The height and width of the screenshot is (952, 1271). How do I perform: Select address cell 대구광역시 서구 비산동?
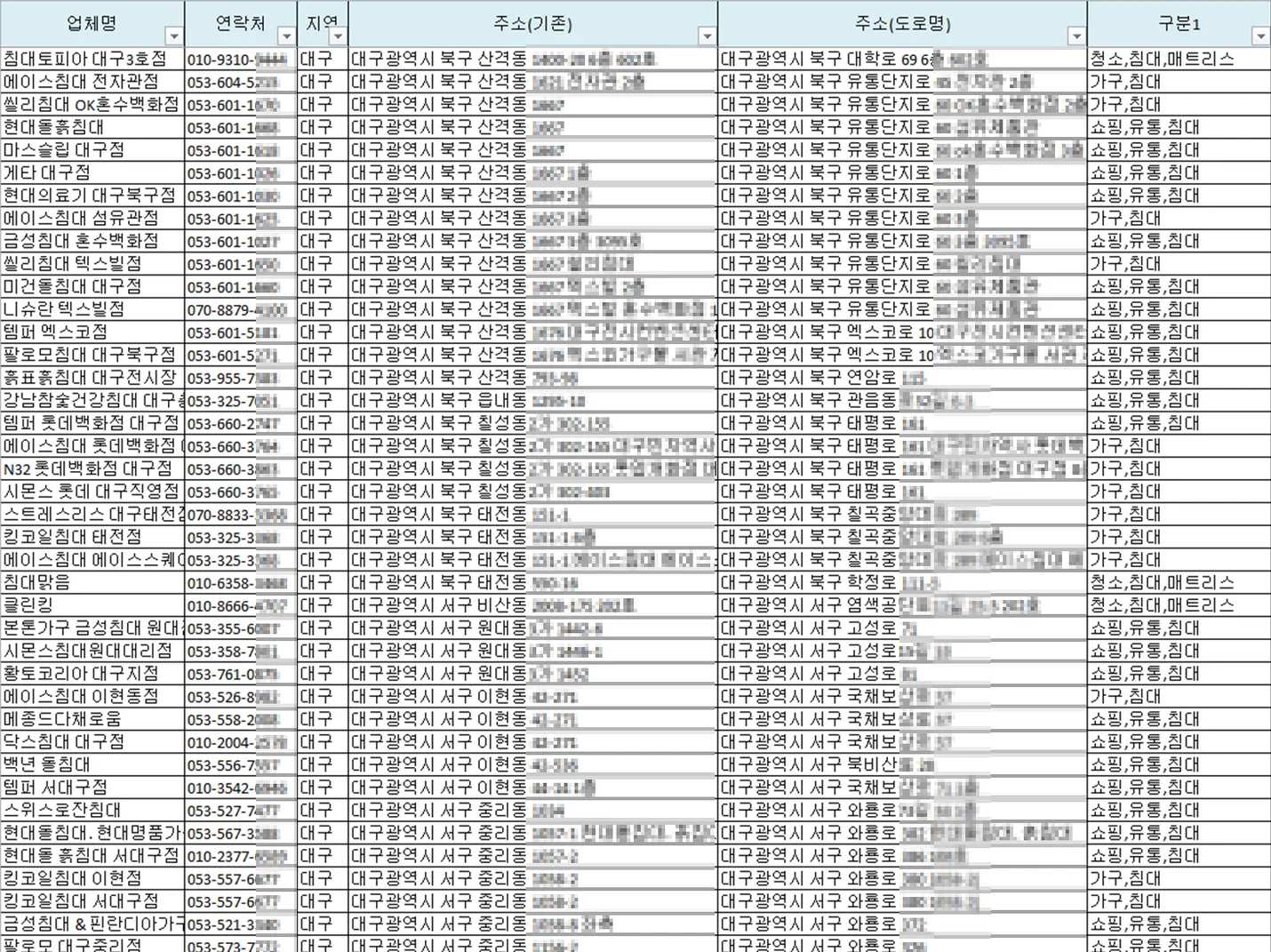click(533, 606)
